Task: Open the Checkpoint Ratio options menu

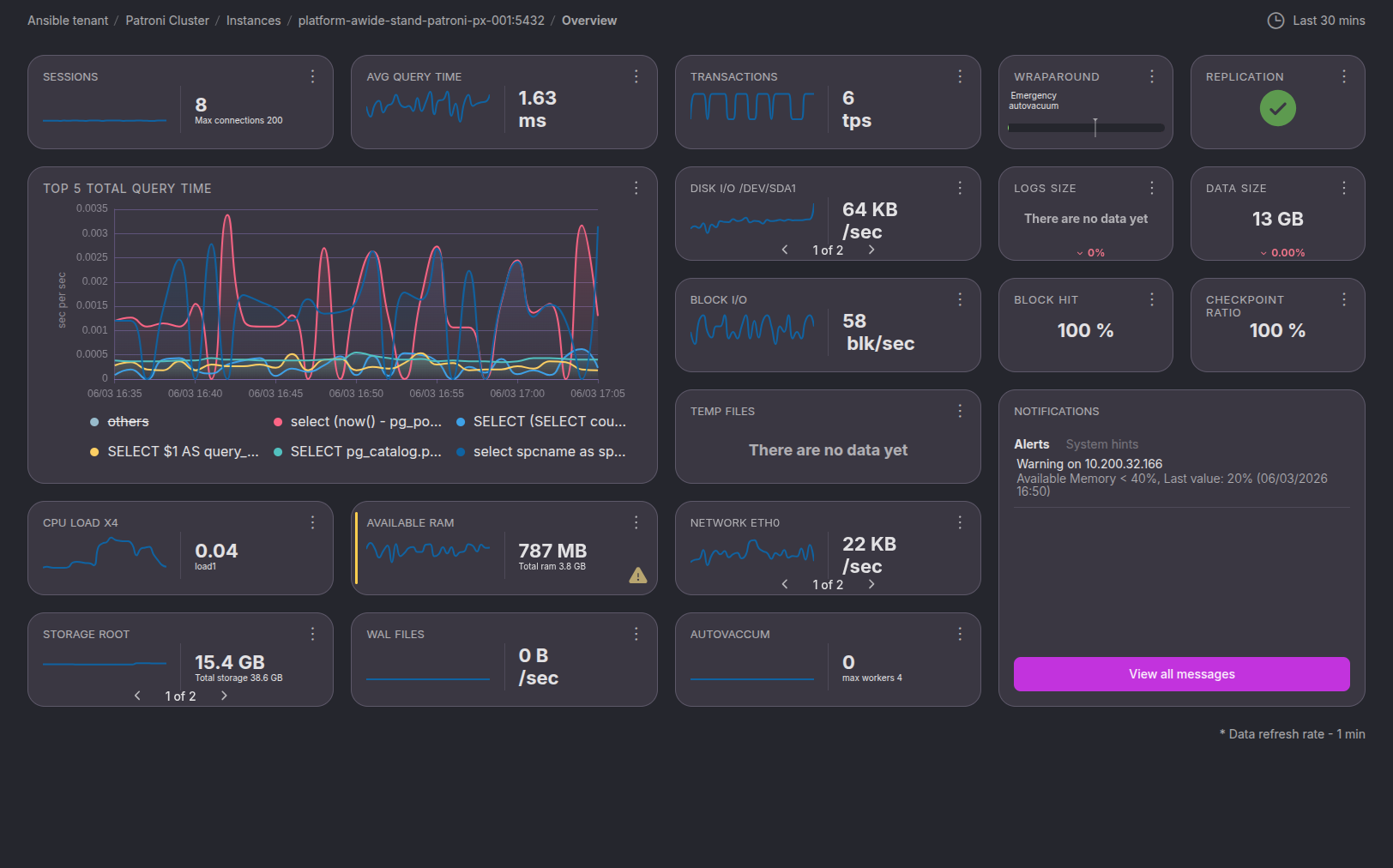Action: click(x=1344, y=299)
